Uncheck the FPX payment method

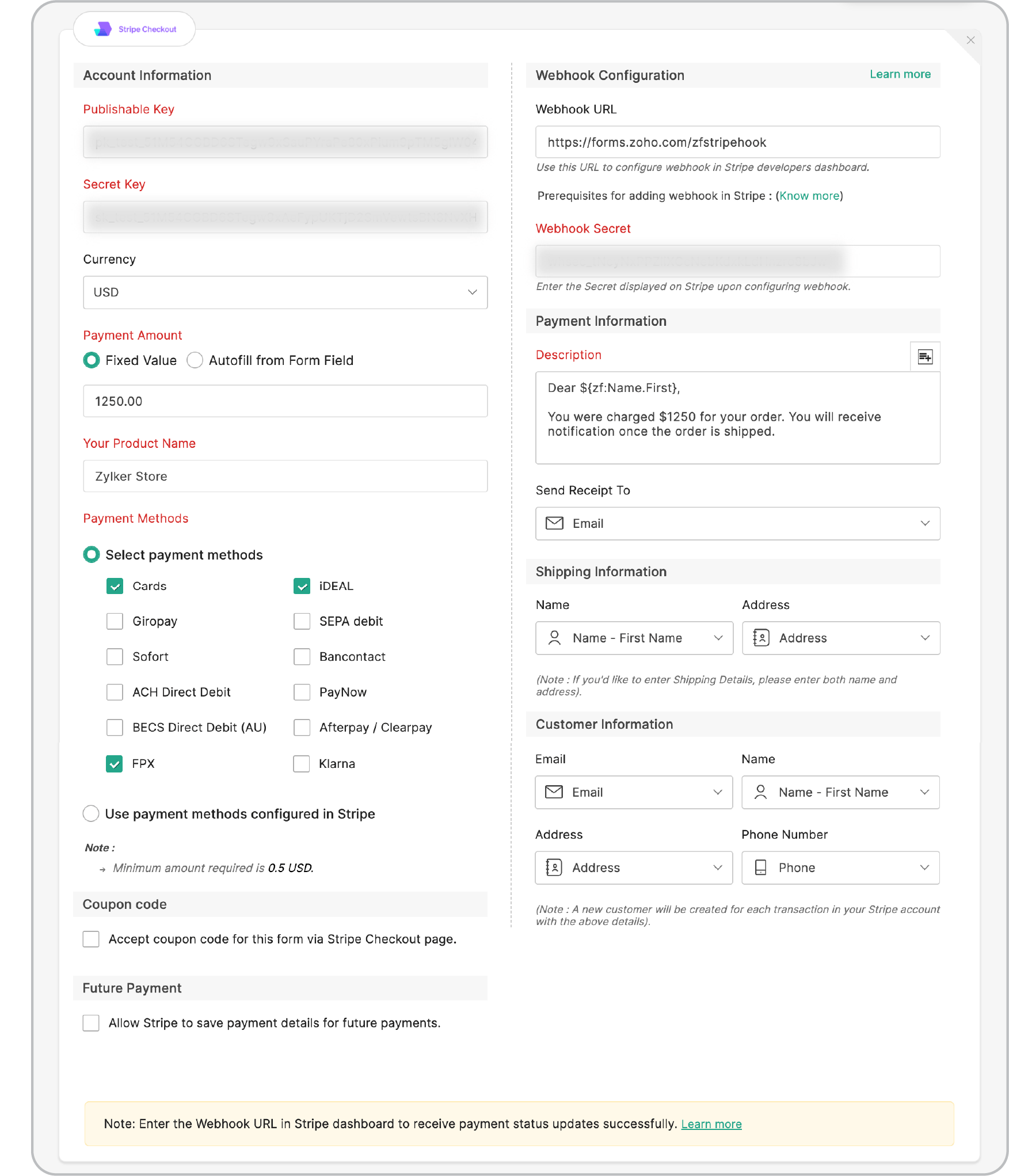click(x=115, y=764)
